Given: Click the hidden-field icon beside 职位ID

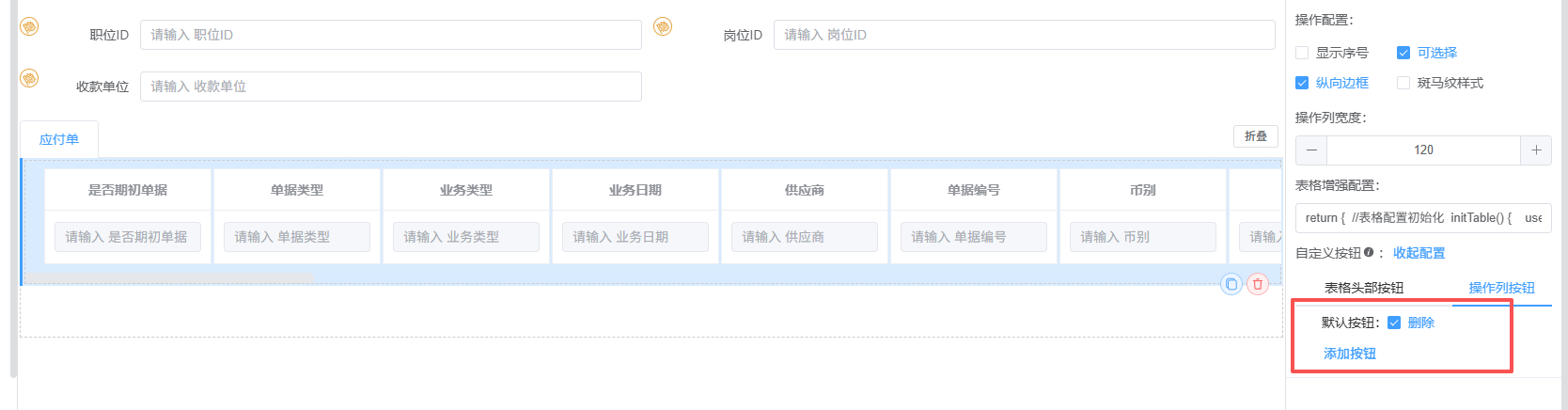Looking at the screenshot, I should (x=29, y=26).
